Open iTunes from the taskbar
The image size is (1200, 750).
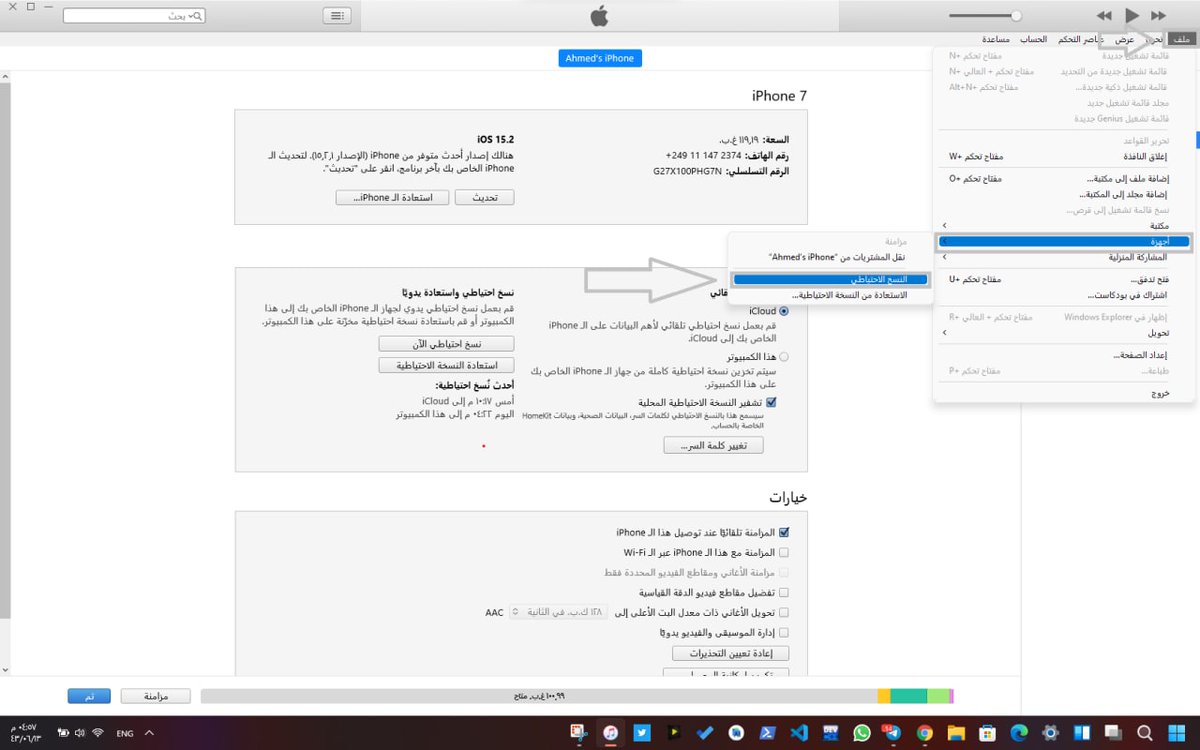coord(610,733)
